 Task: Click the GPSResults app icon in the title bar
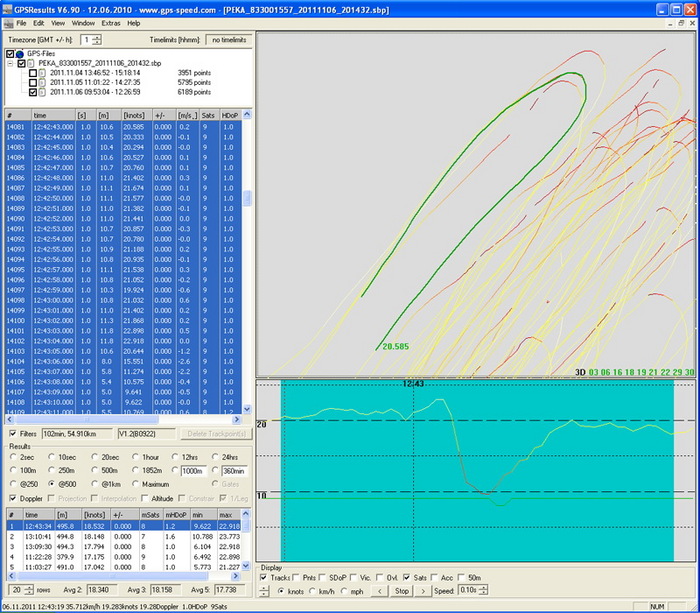(x=8, y=7)
